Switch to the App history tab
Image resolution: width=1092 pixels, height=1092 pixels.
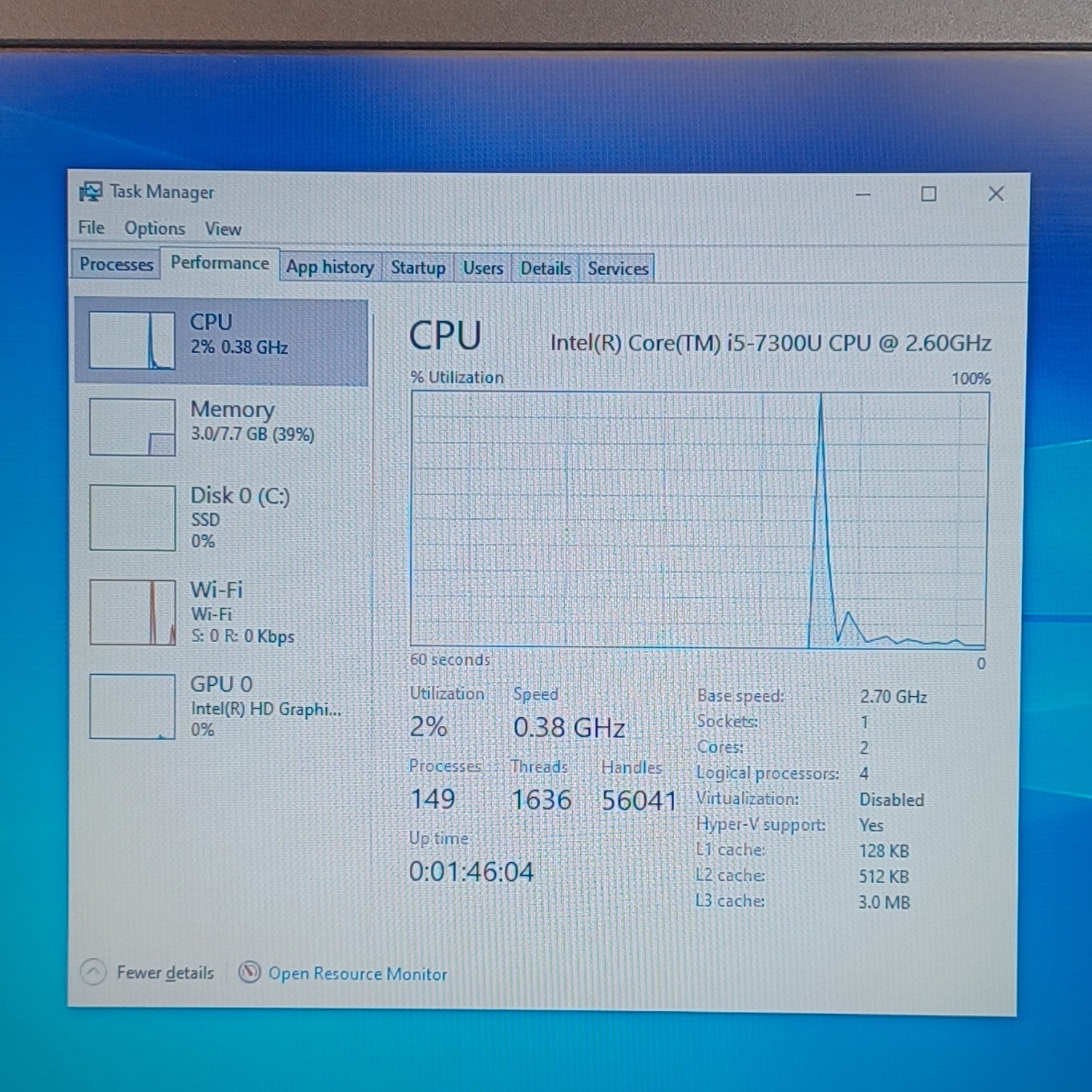330,267
